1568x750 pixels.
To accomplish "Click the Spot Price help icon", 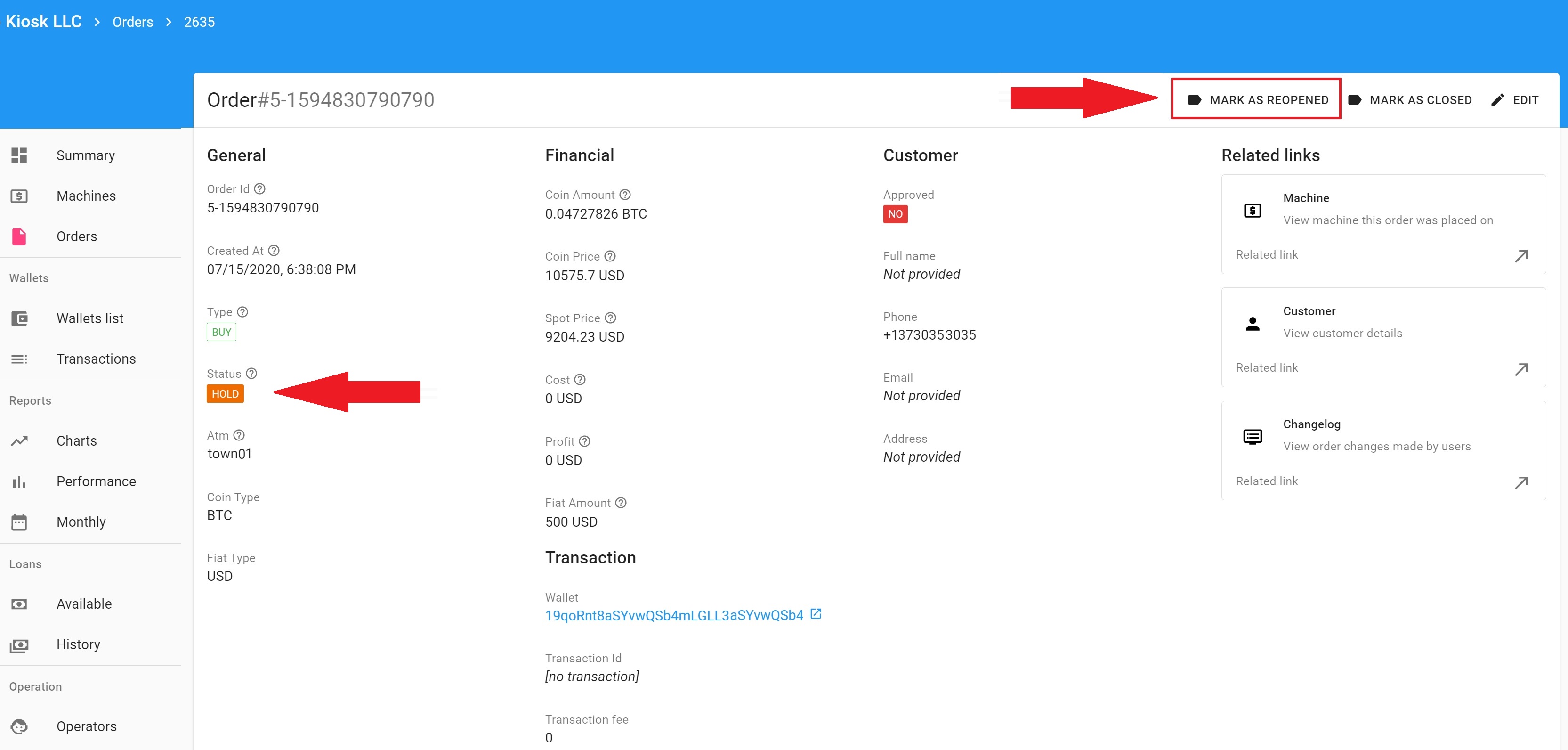I will click(x=611, y=317).
